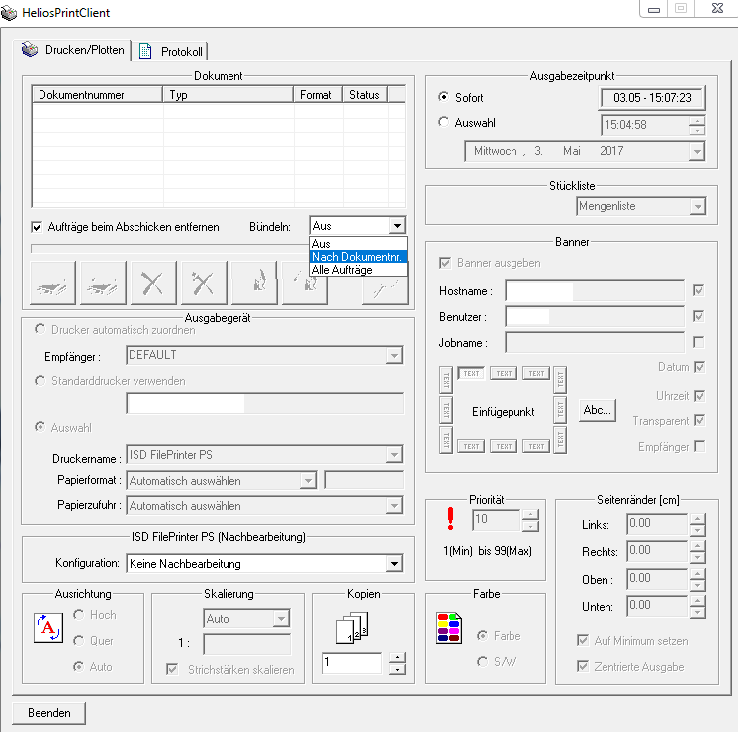Image resolution: width=738 pixels, height=732 pixels.
Task: Click the leftmost plotter icon under the document list
Action: (x=53, y=283)
